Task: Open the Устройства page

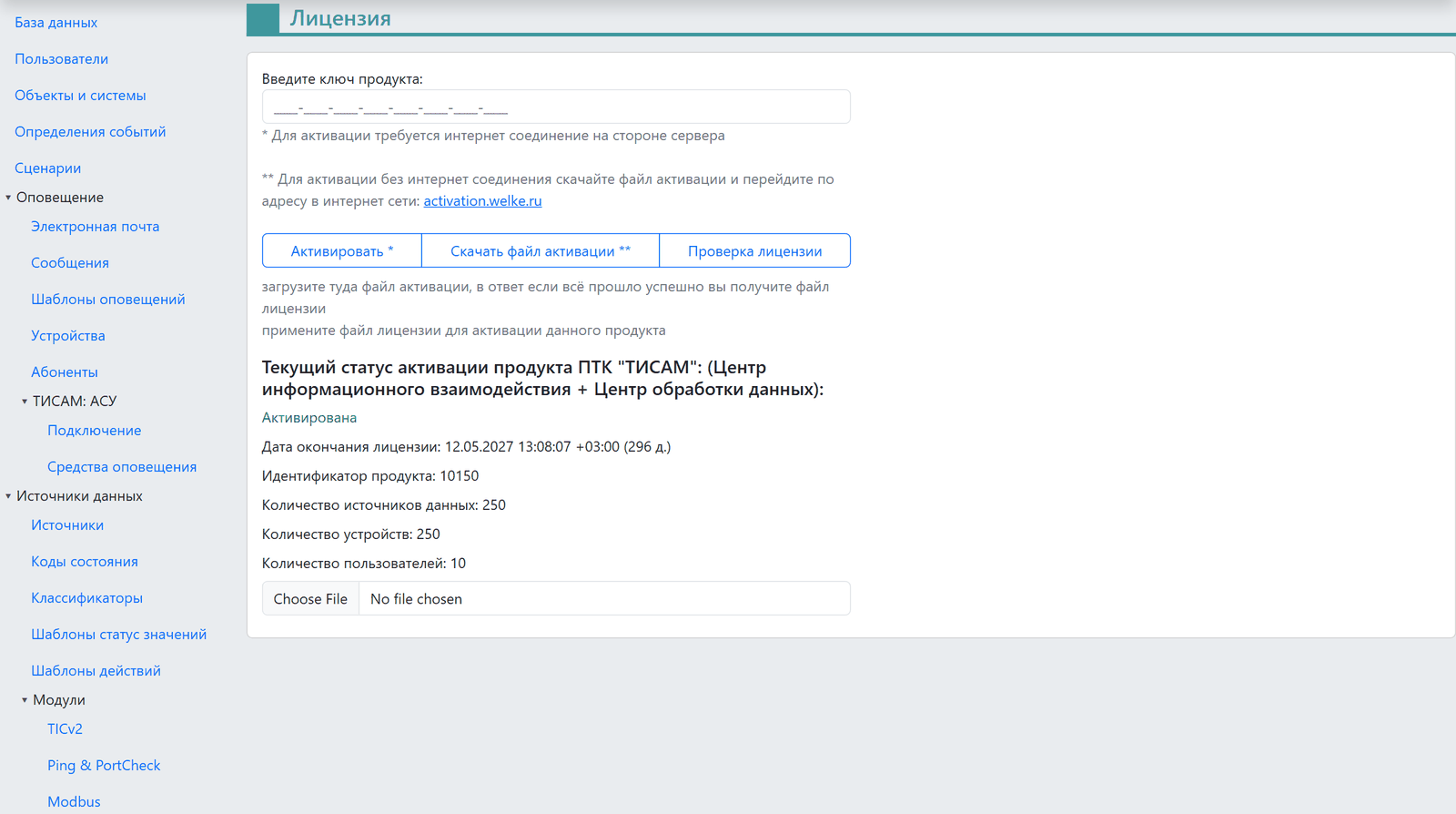Action: pos(68,336)
